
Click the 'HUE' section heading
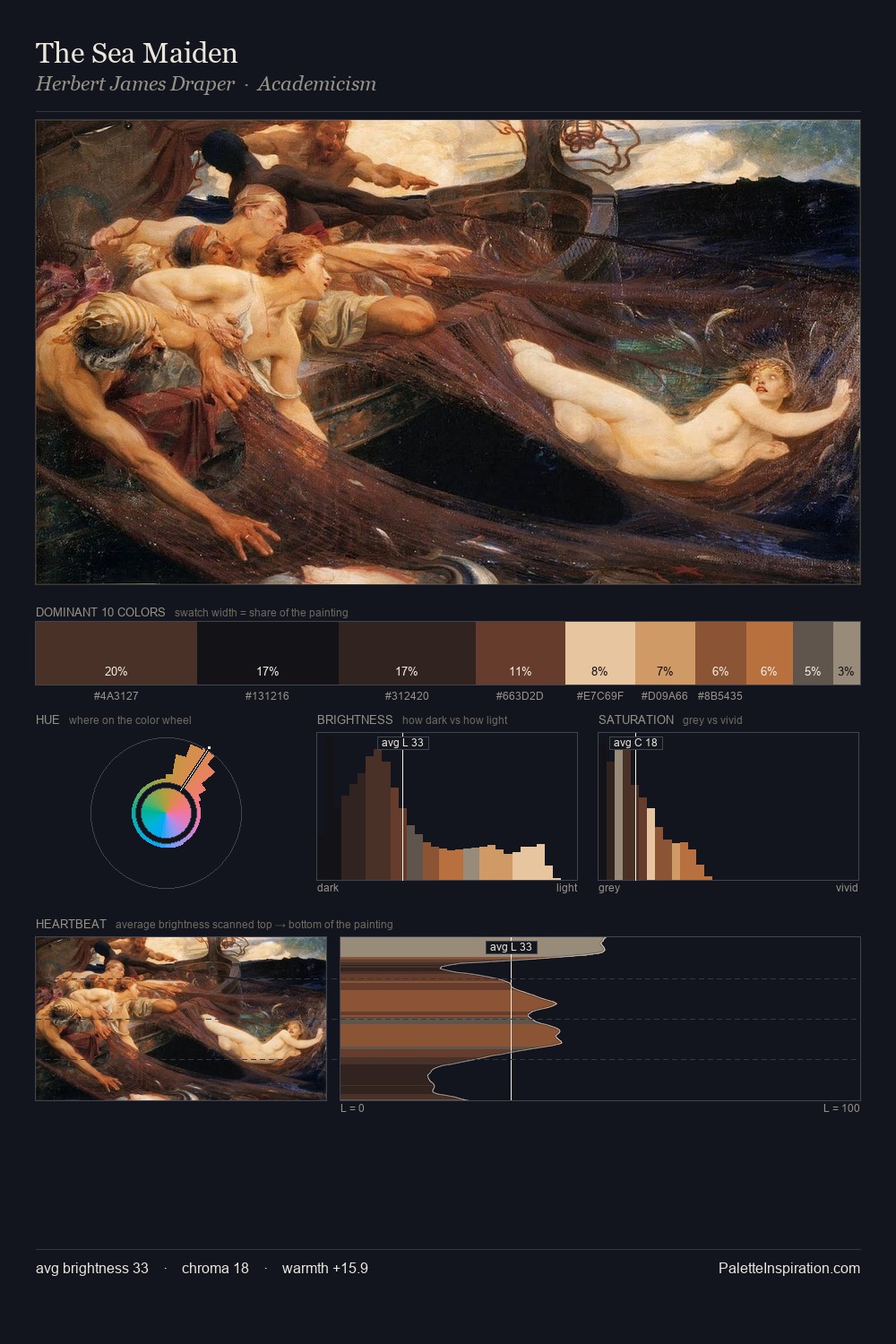point(47,719)
